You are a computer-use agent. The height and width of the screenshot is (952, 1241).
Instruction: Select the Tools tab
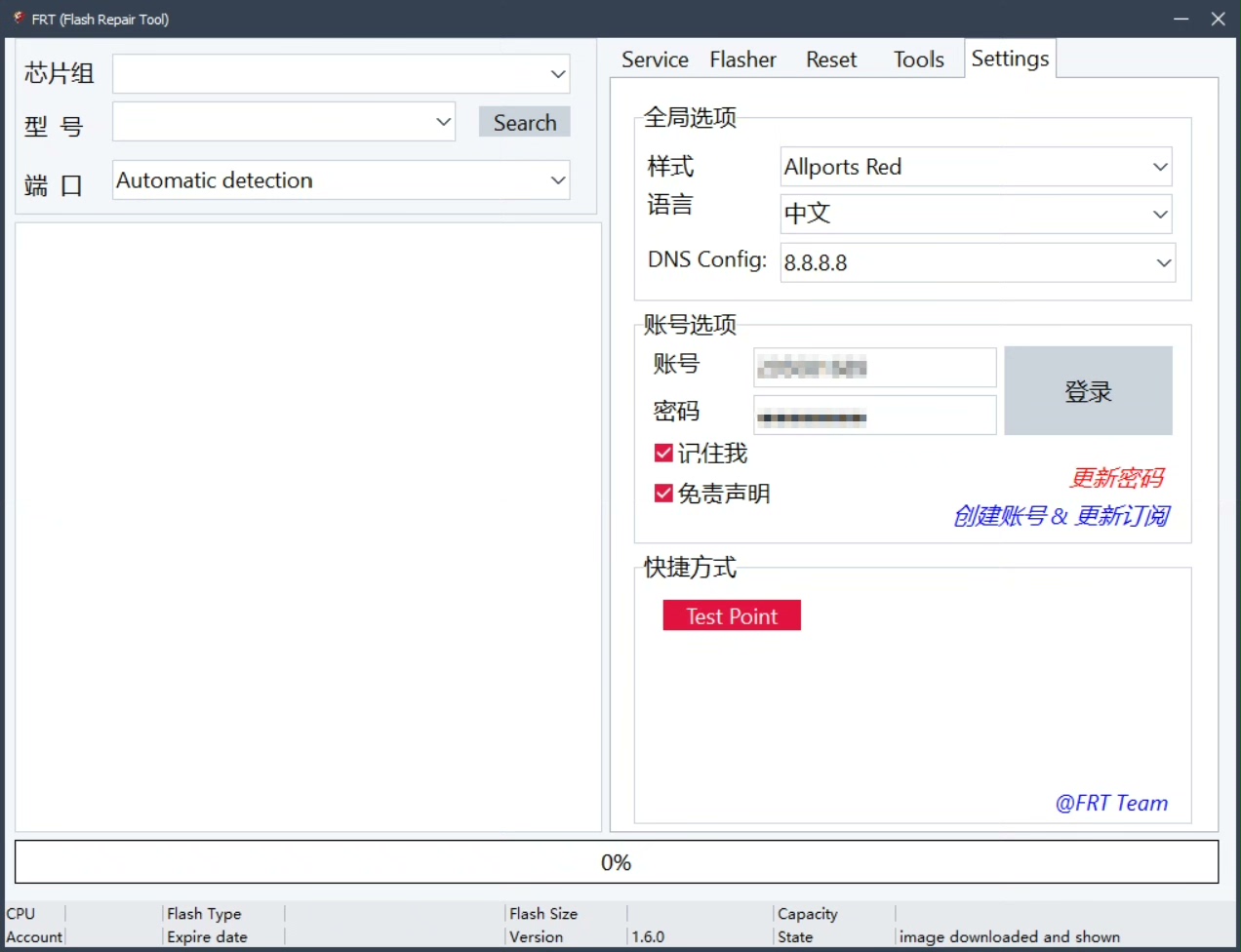tap(918, 59)
